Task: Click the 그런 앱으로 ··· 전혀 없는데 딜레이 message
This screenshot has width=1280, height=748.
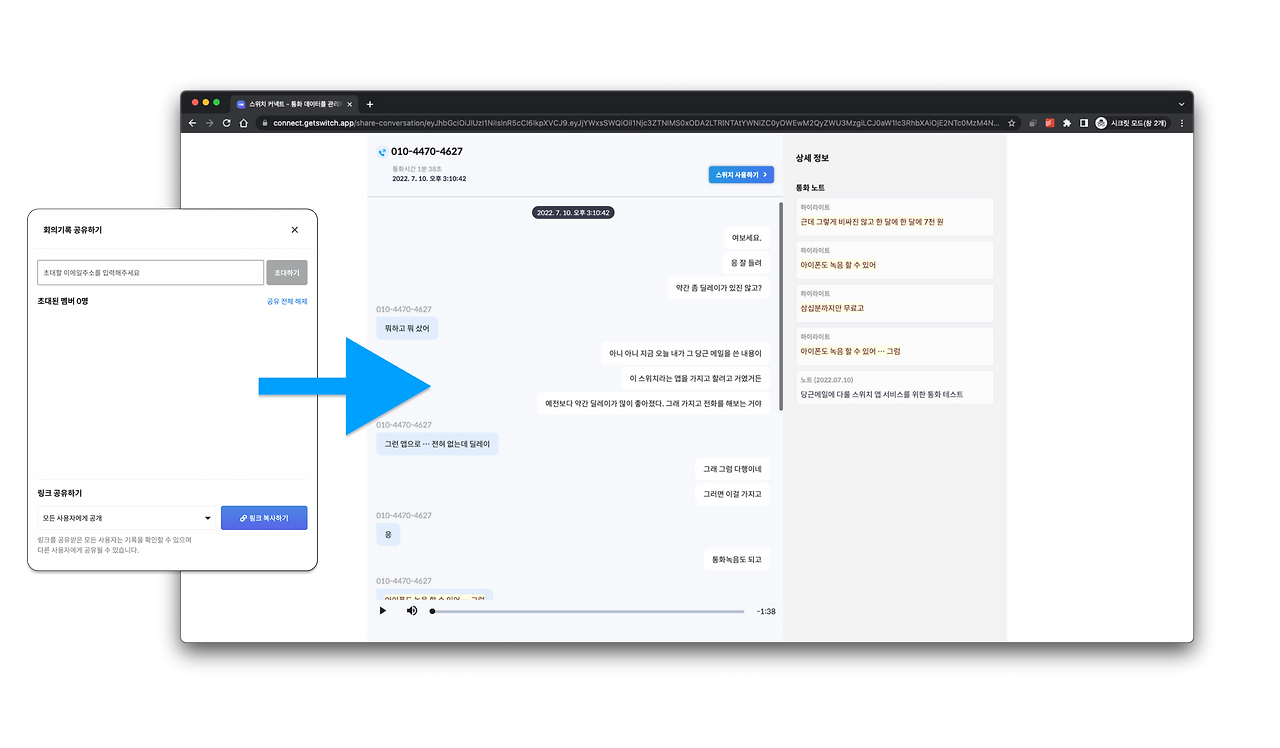Action: pos(437,444)
